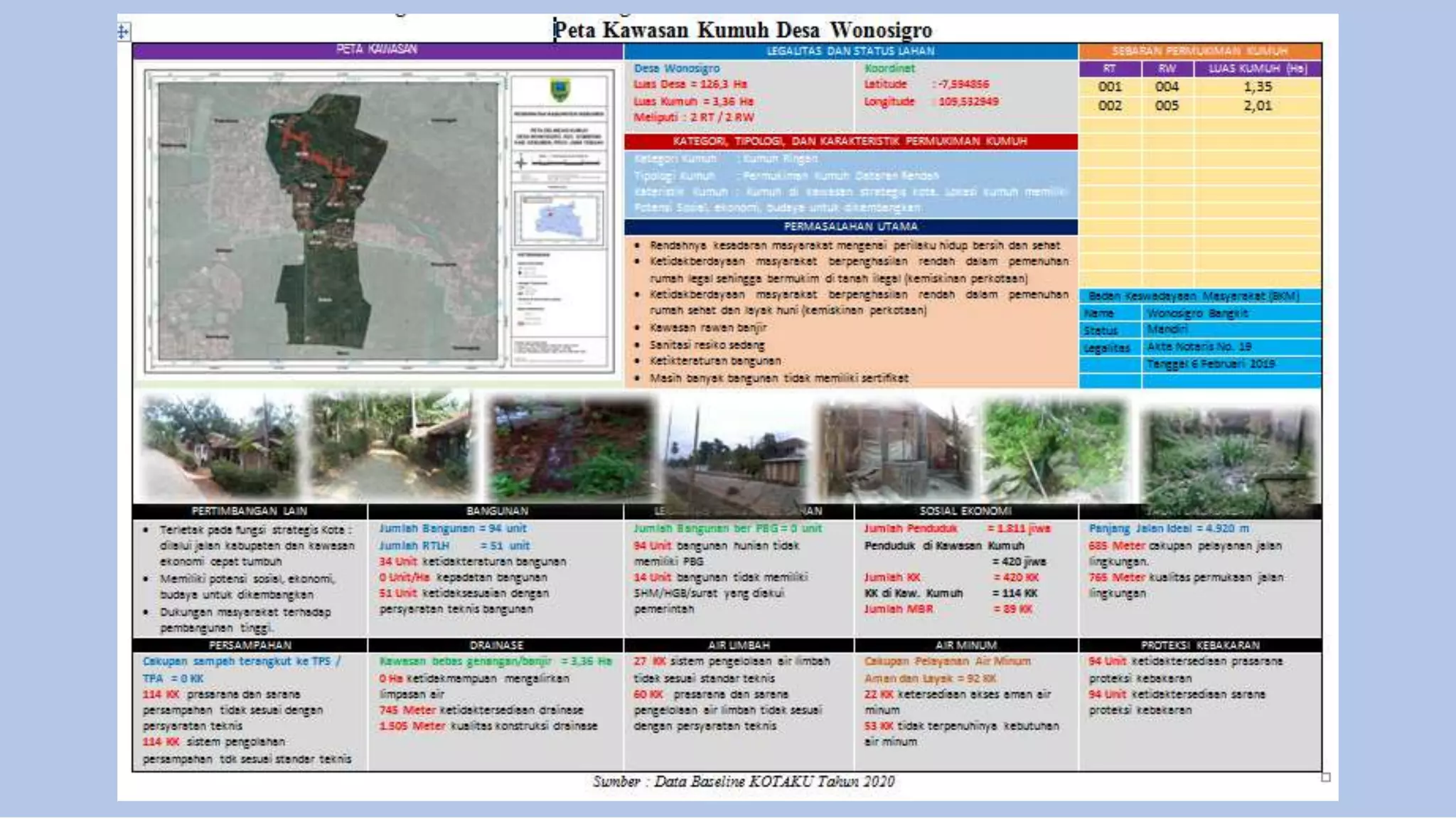
Task: Click the blue inset locator map
Action: click(x=560, y=218)
